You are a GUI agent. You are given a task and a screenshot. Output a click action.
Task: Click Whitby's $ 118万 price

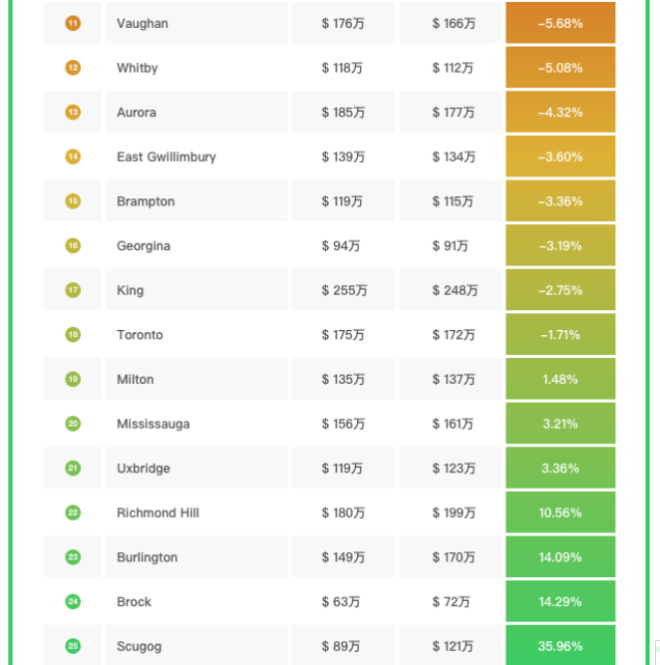click(342, 68)
